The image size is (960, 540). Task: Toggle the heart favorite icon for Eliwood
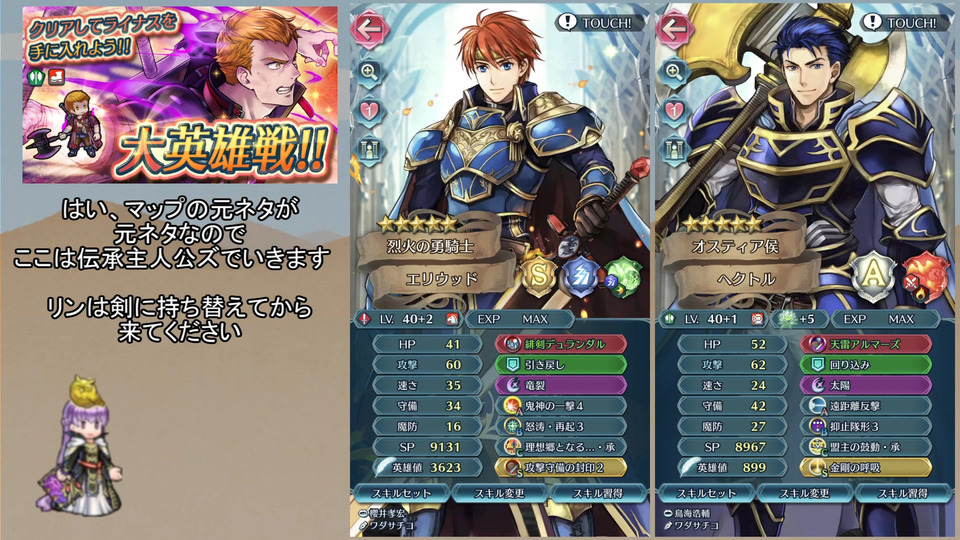[x=369, y=111]
